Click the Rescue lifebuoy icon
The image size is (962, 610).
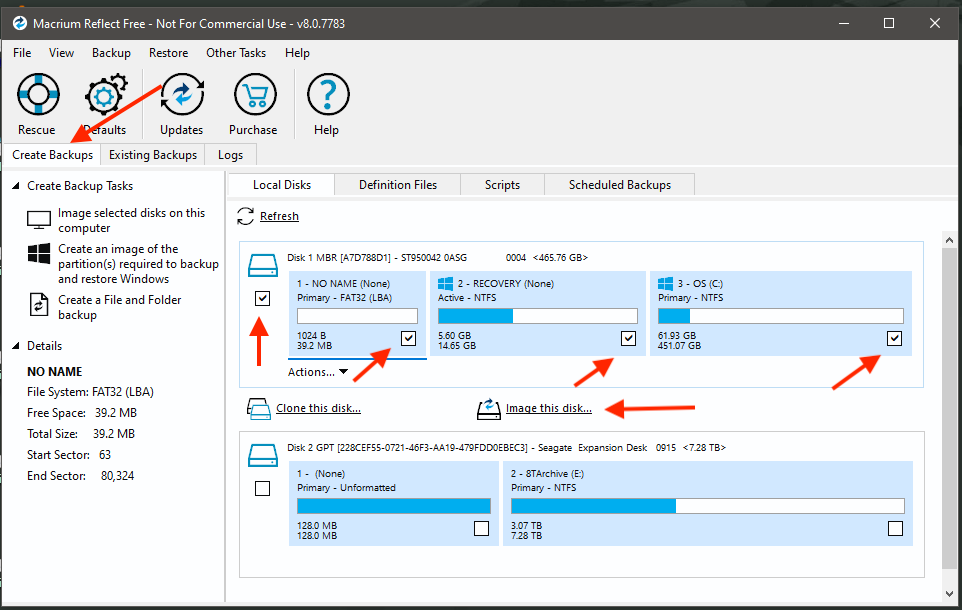click(x=37, y=97)
